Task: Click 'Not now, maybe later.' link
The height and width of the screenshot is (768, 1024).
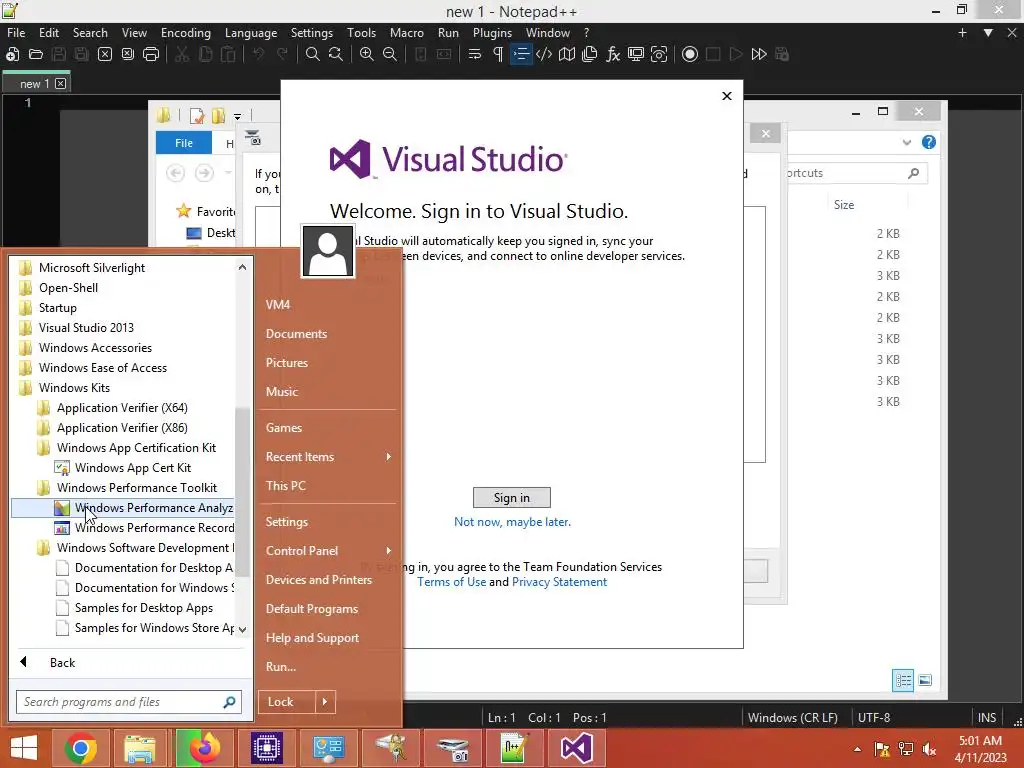Action: [512, 522]
